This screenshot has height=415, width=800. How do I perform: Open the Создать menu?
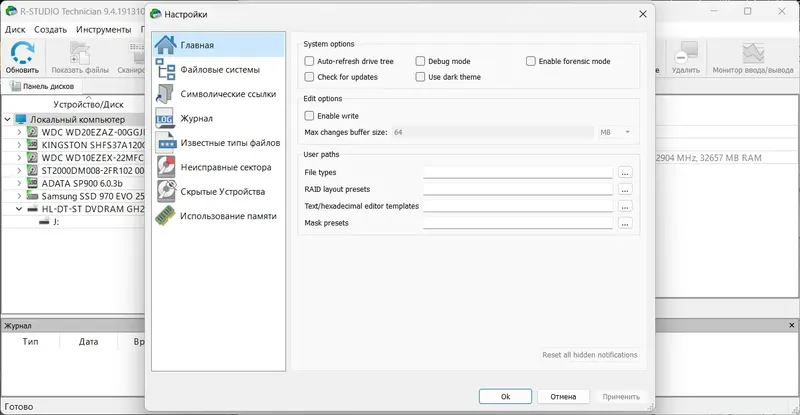[50, 29]
